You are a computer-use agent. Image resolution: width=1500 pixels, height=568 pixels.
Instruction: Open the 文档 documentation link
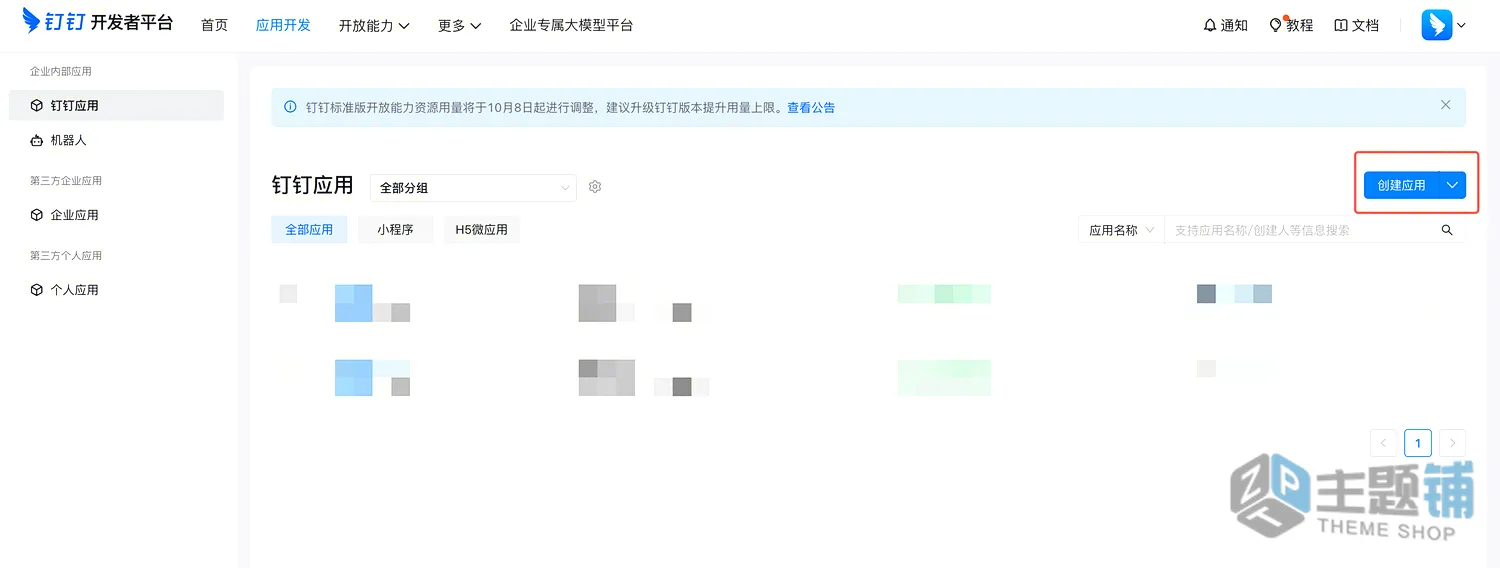pos(1357,25)
